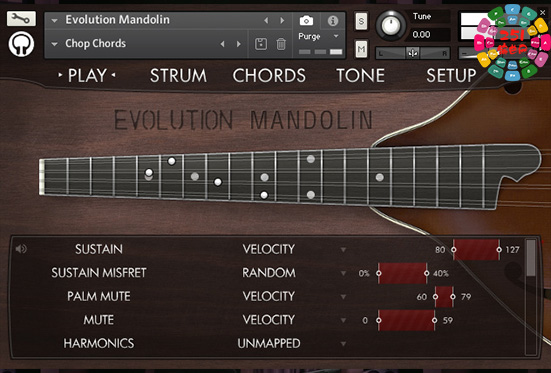
Task: Open the TONE tab
Action: [360, 75]
